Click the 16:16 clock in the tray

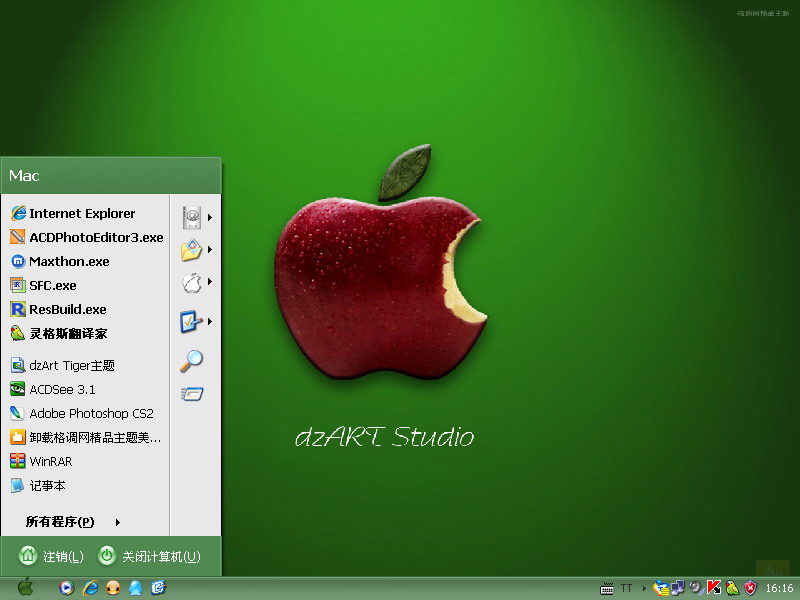coord(779,588)
